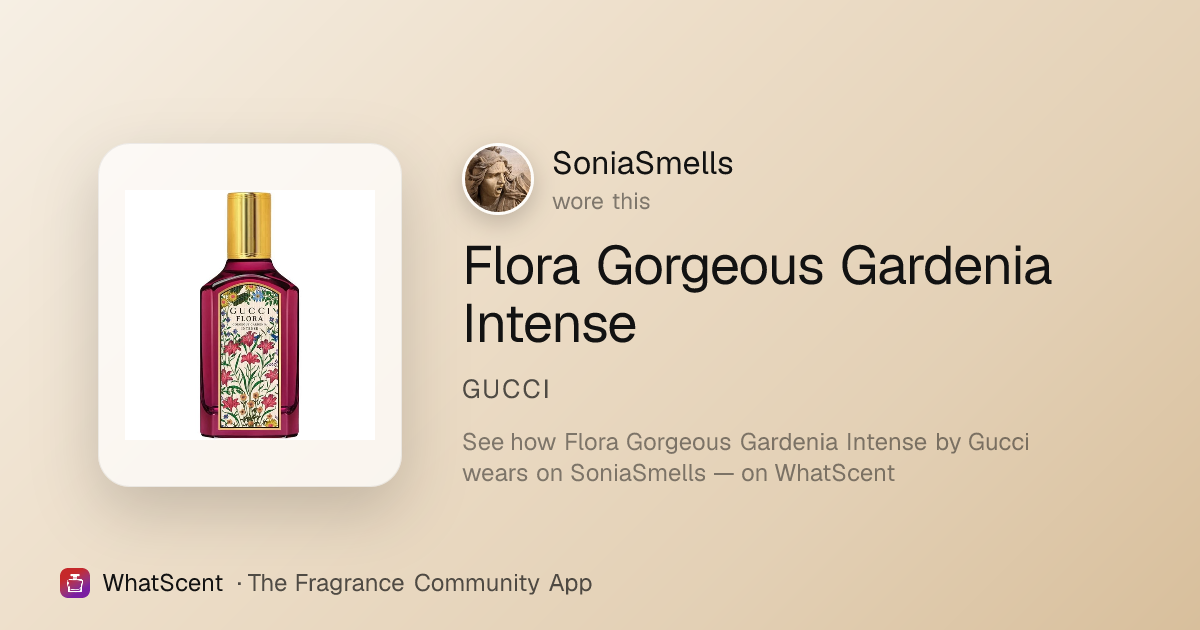Select "The Fragrance Community App" tagline
1200x630 pixels.
420,583
